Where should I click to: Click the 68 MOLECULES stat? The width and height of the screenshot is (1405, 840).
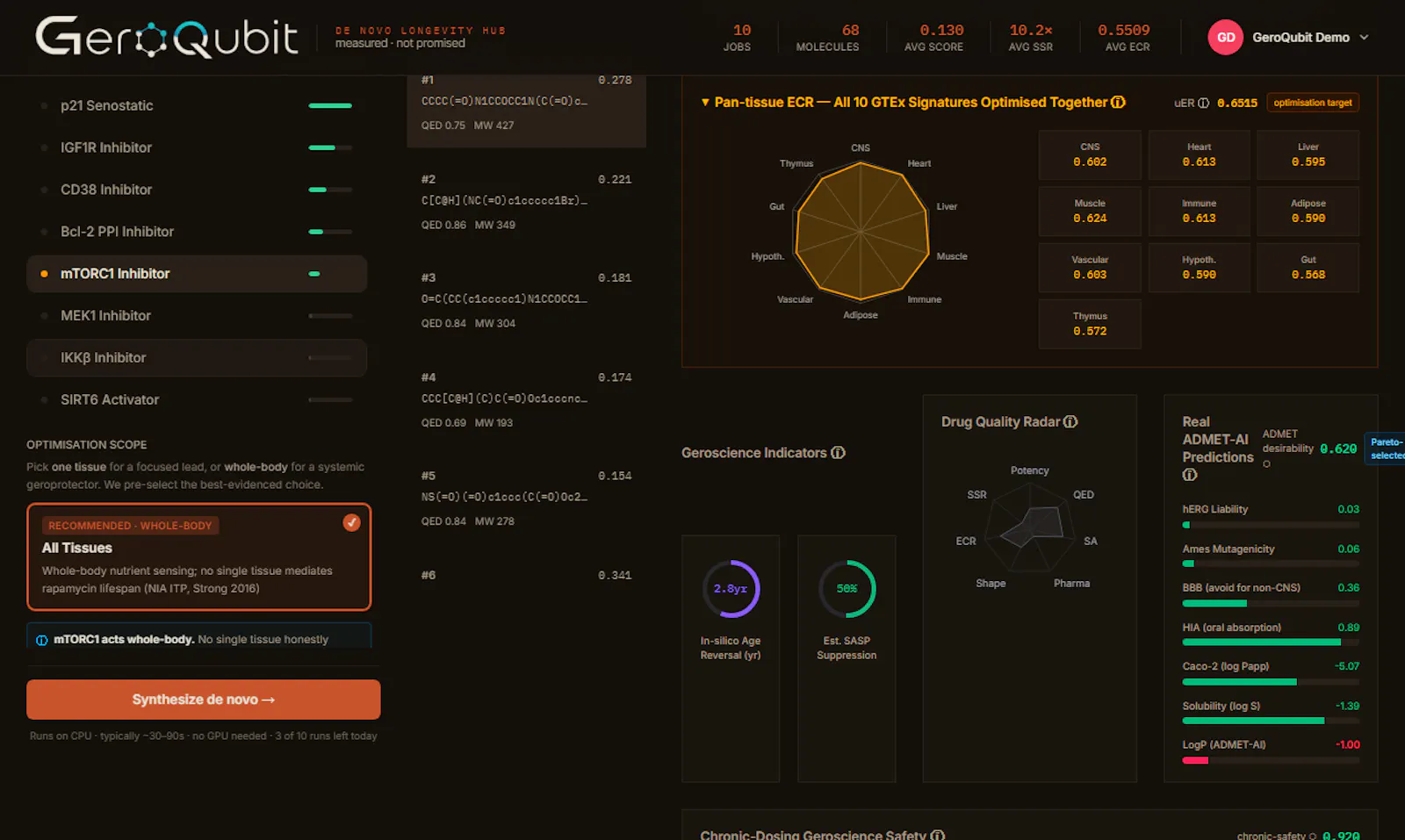pyautogui.click(x=827, y=38)
